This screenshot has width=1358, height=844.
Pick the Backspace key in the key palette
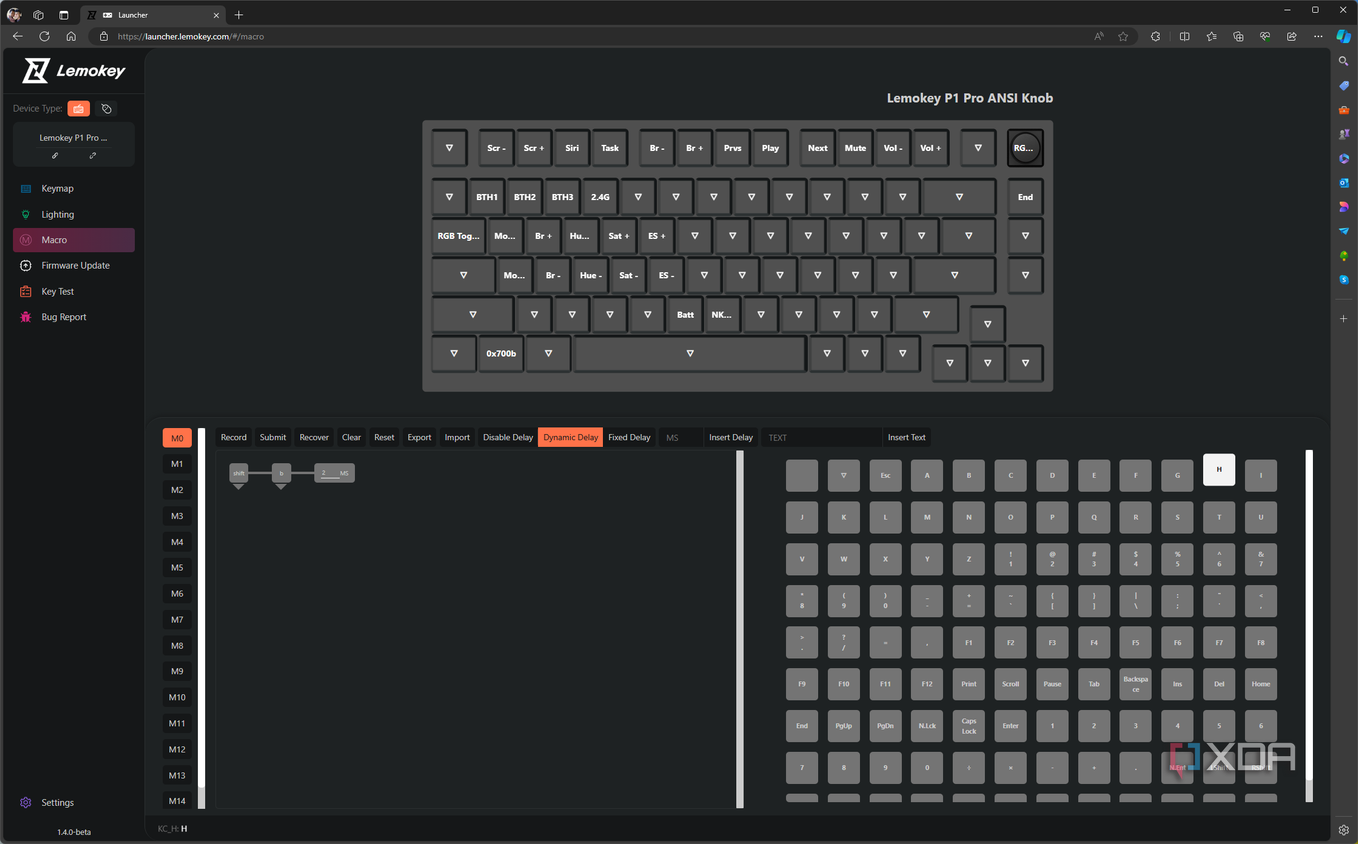(1135, 684)
